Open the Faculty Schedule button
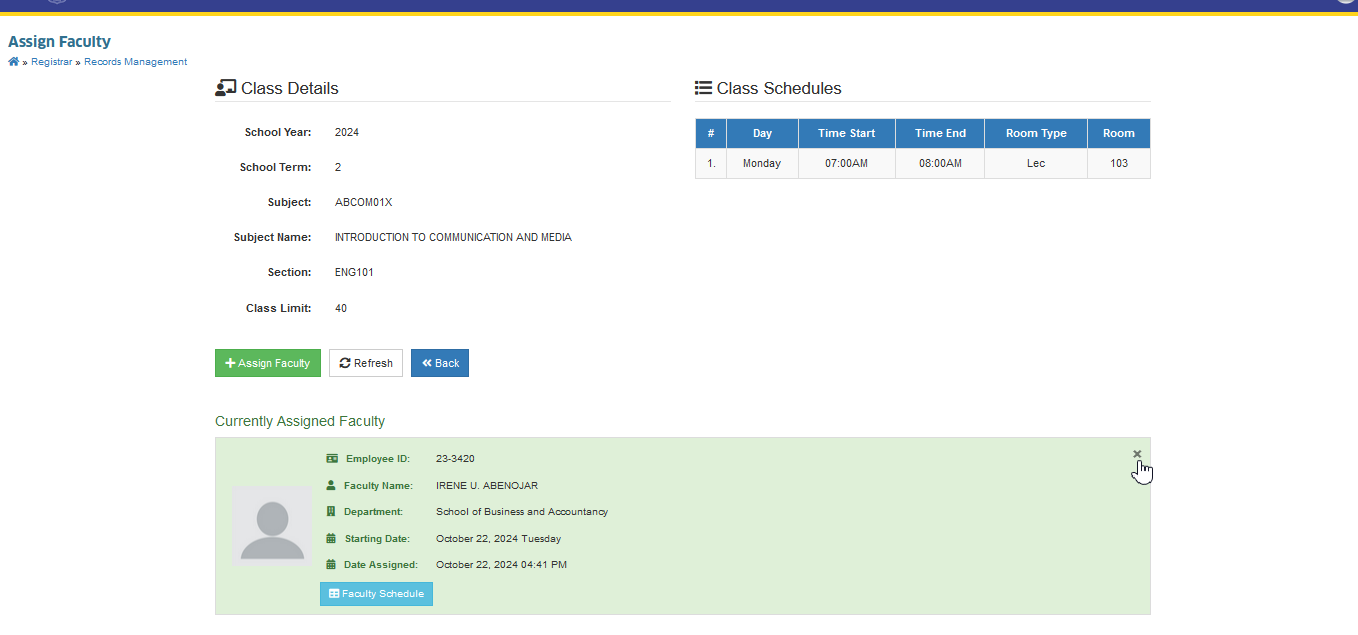This screenshot has width=1358, height=635. tap(376, 594)
